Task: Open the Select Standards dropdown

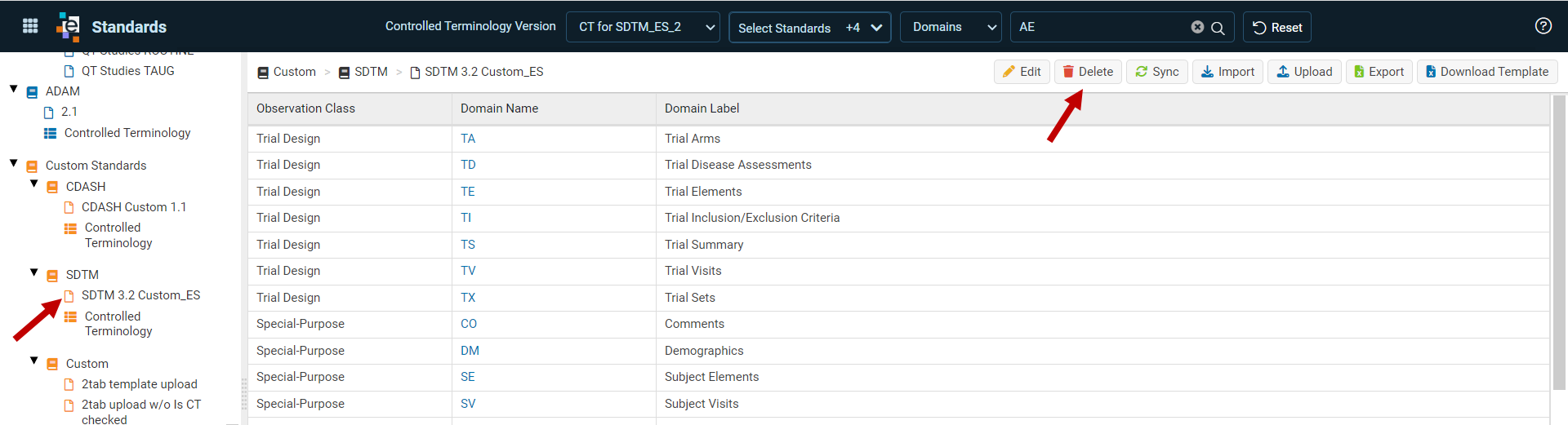Action: [x=809, y=28]
